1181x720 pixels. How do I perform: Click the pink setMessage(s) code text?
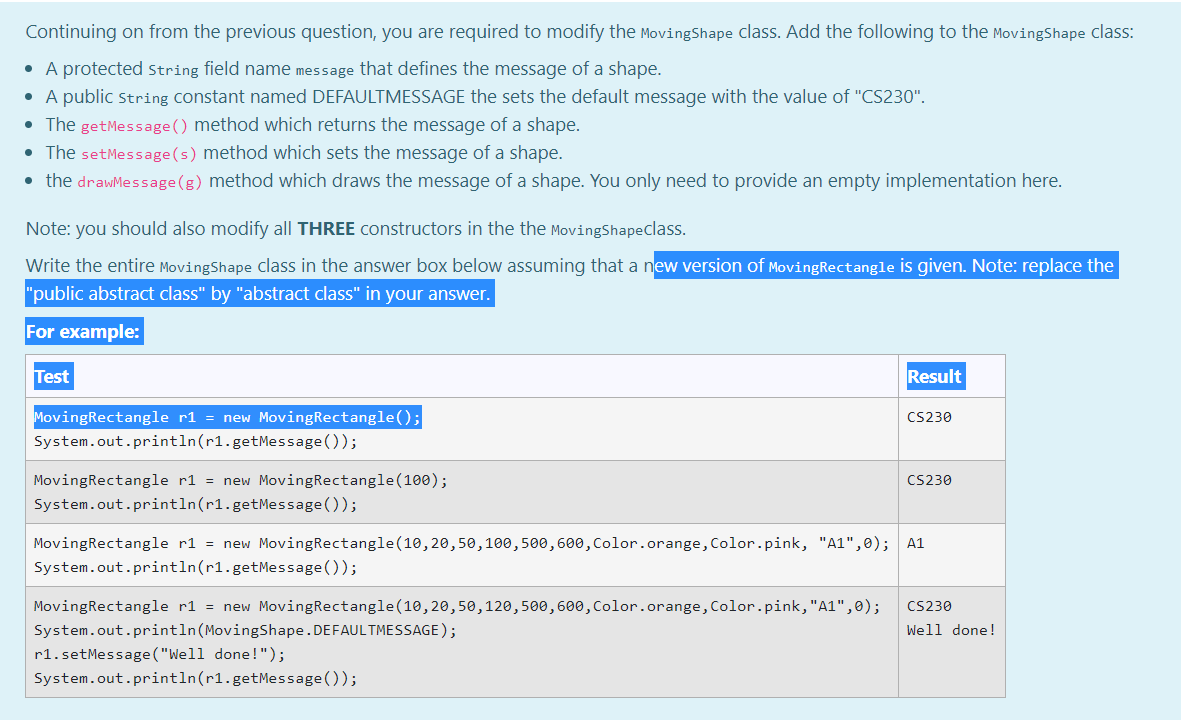coord(139,154)
